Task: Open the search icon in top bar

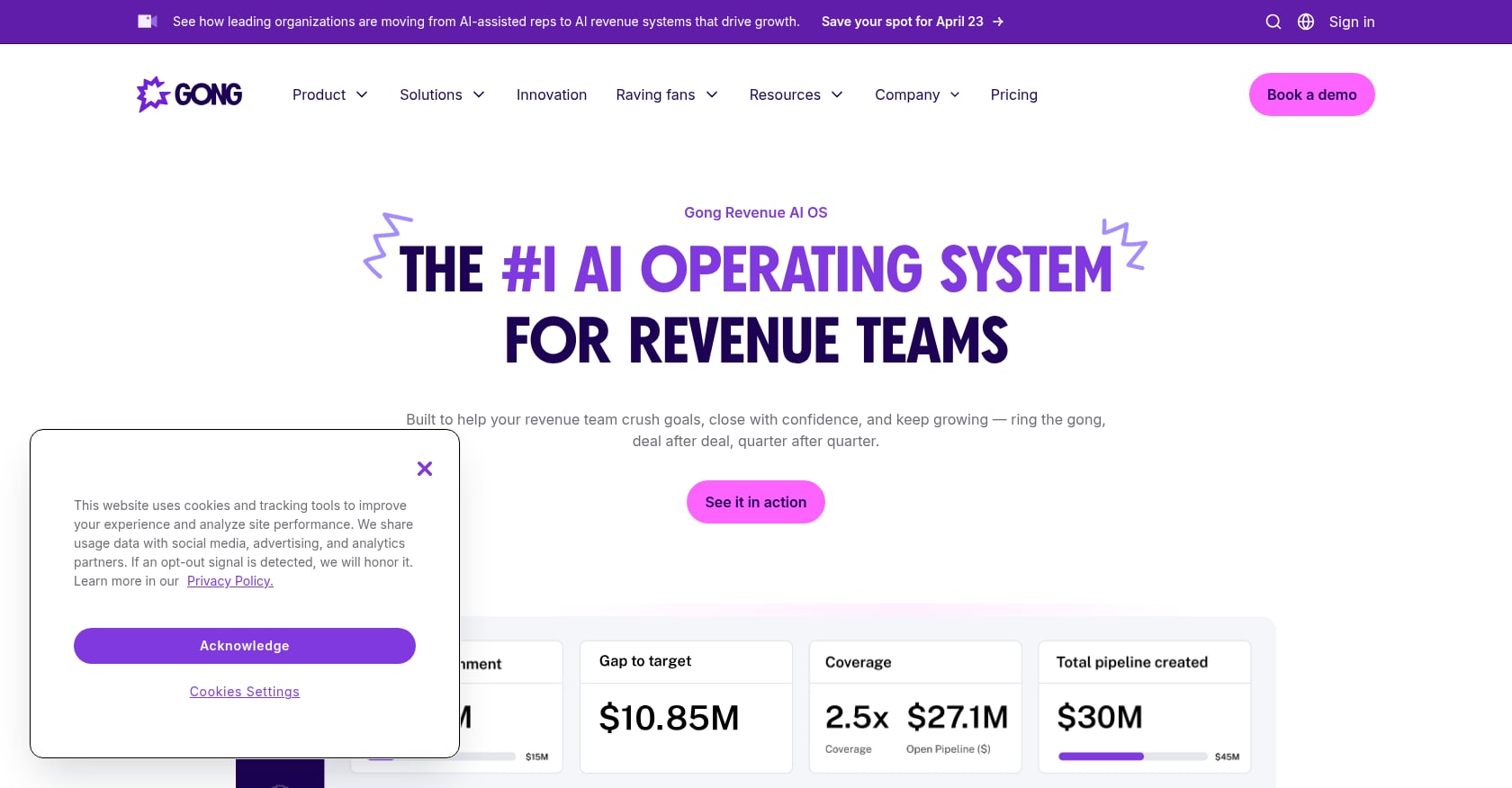Action: click(x=1273, y=22)
